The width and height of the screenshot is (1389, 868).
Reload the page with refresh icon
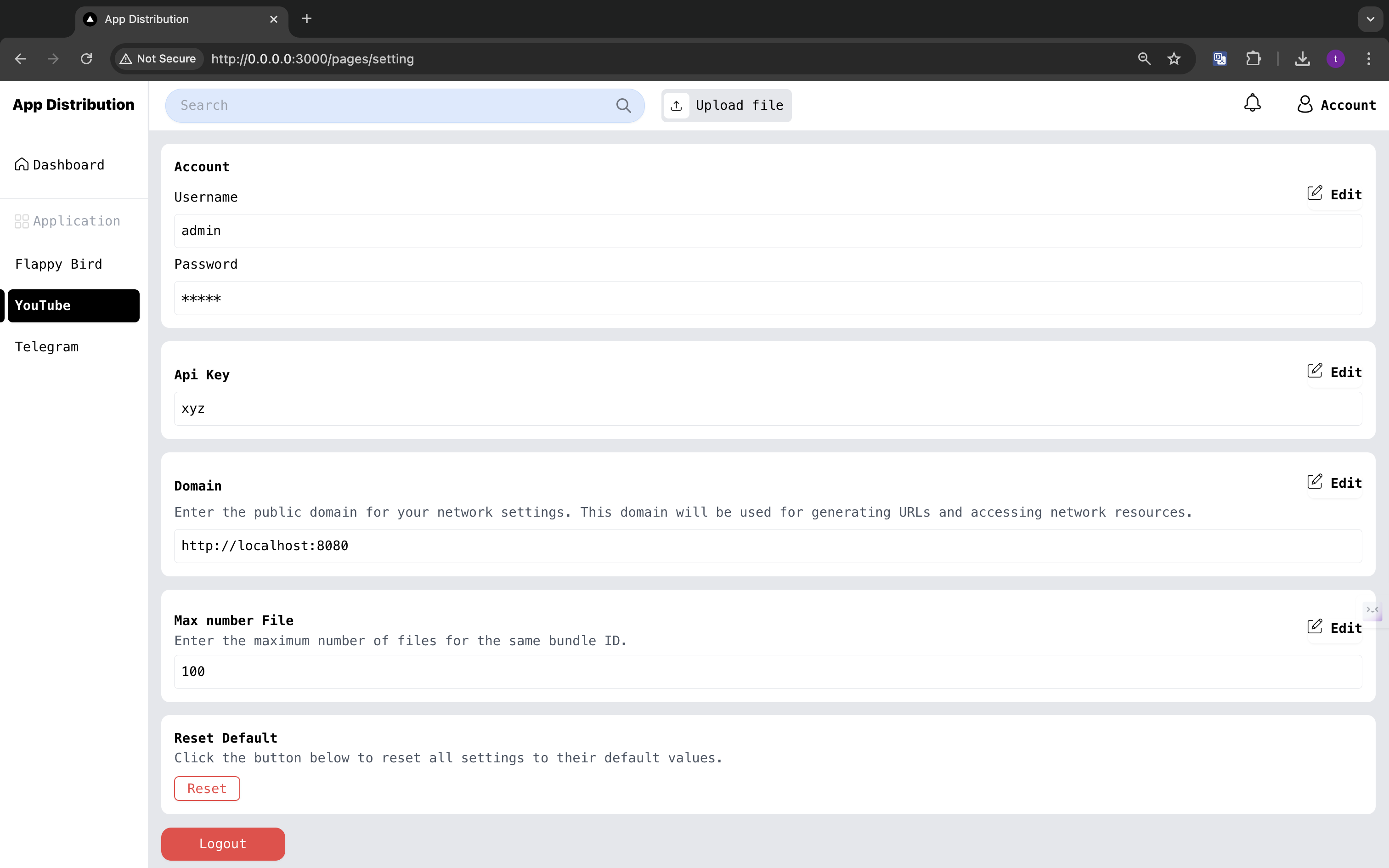(86, 59)
